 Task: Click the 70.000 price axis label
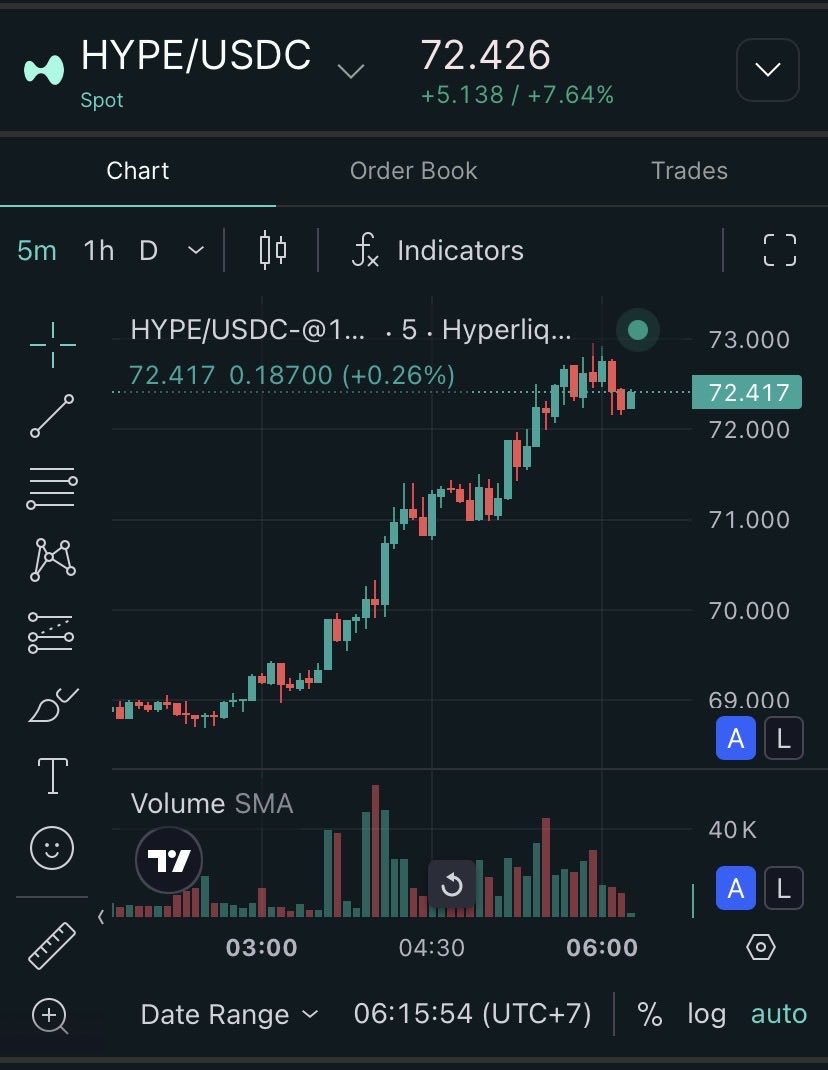[749, 611]
